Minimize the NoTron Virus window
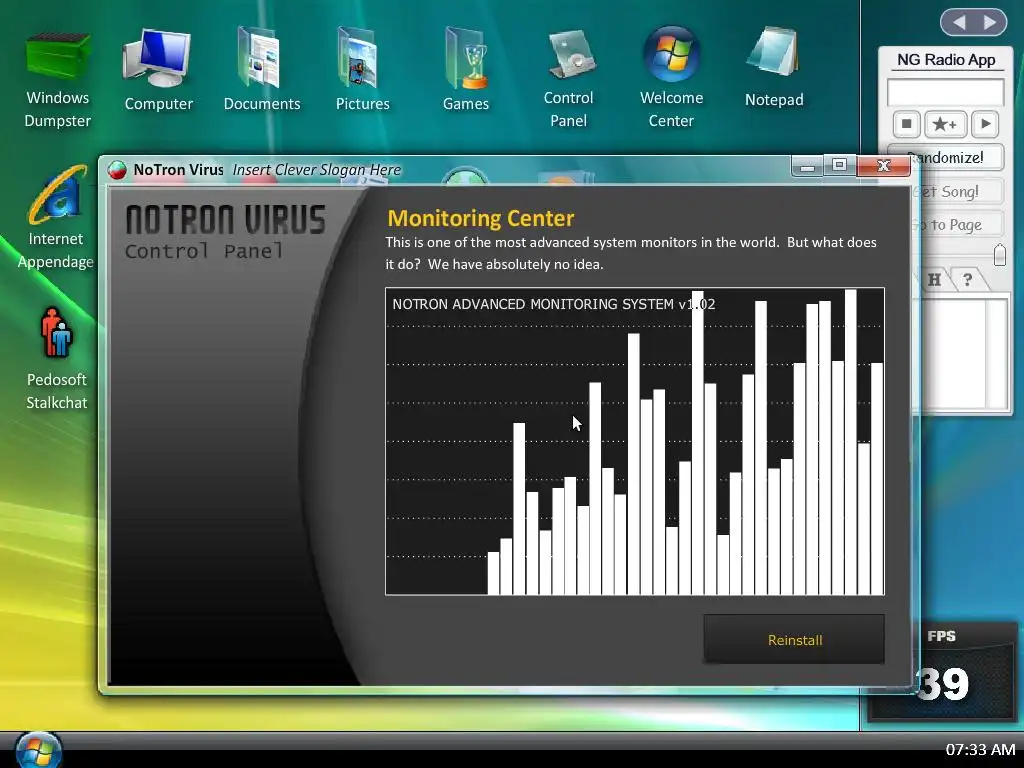 [x=807, y=167]
